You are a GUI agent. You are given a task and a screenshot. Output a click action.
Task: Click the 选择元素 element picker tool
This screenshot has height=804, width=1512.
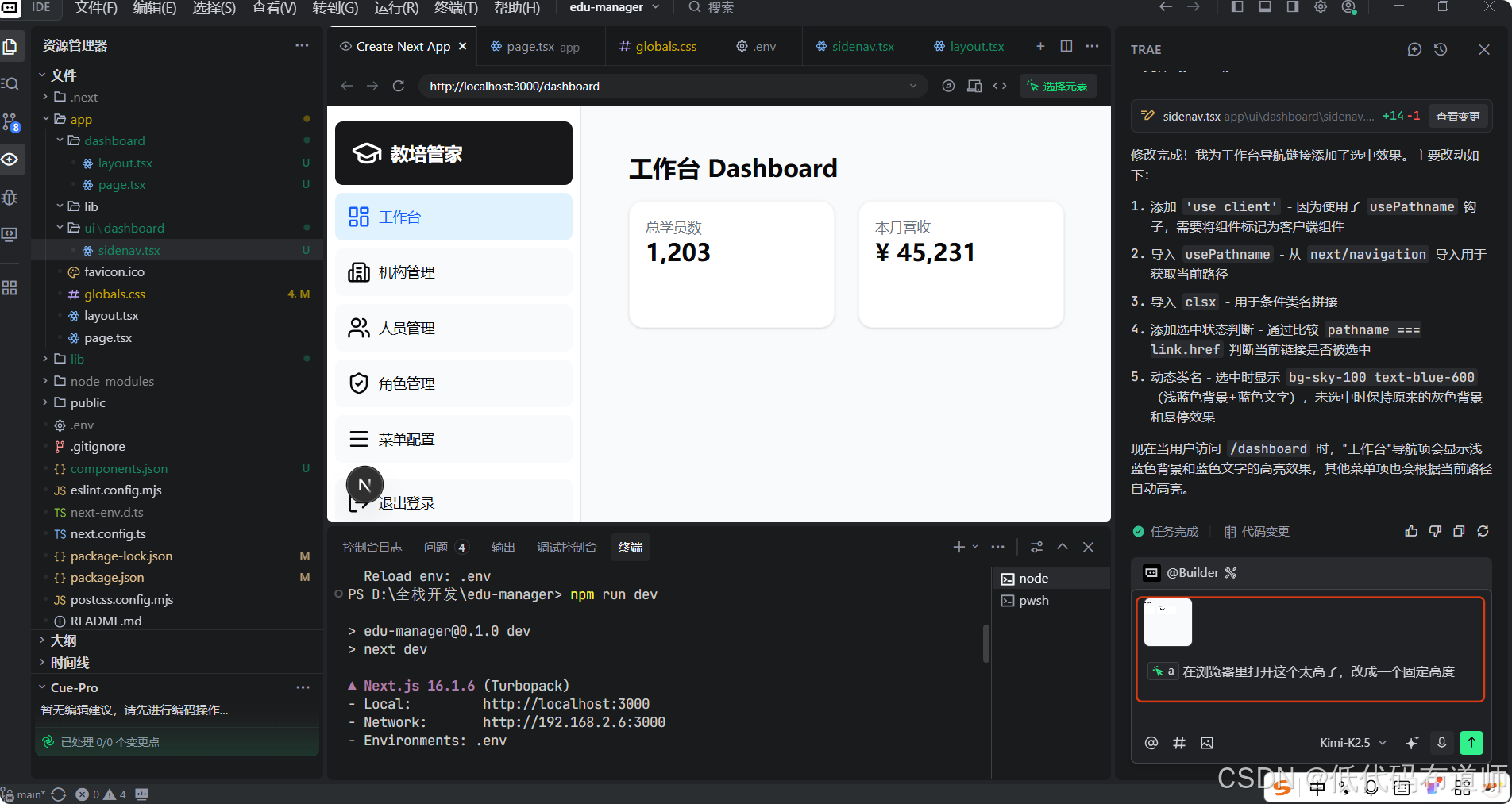coord(1058,86)
